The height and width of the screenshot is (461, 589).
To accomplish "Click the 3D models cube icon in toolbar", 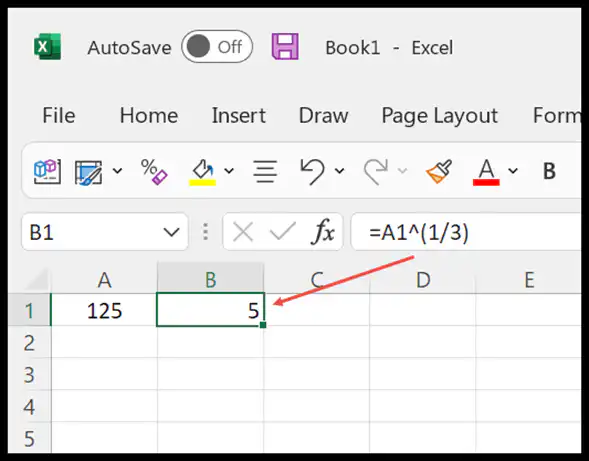I will [47, 171].
